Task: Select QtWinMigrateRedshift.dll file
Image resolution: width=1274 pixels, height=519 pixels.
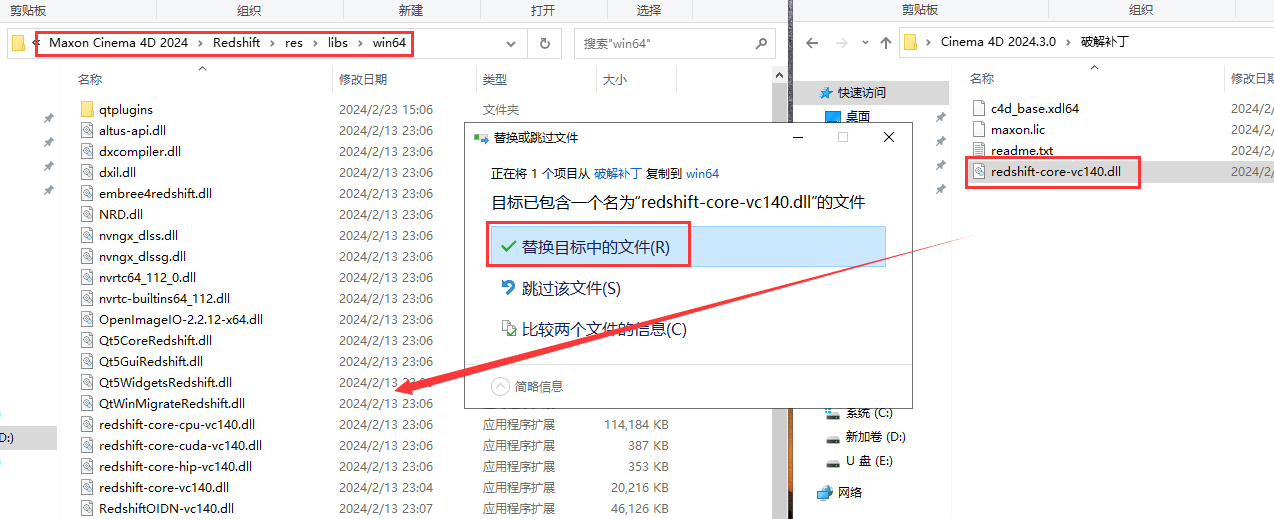Action: pyautogui.click(x=172, y=404)
